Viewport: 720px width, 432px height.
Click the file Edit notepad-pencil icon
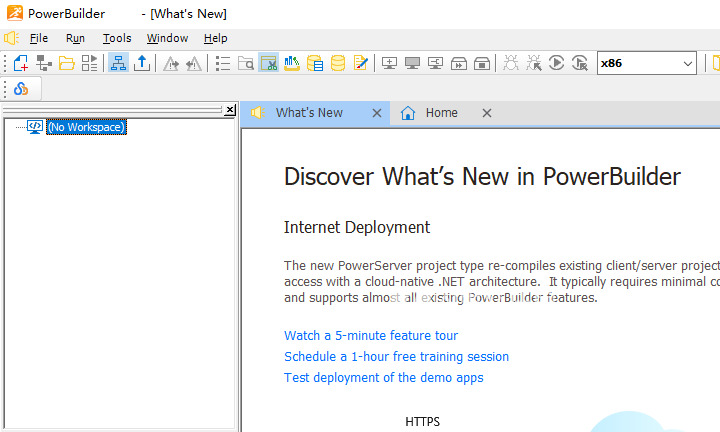361,63
